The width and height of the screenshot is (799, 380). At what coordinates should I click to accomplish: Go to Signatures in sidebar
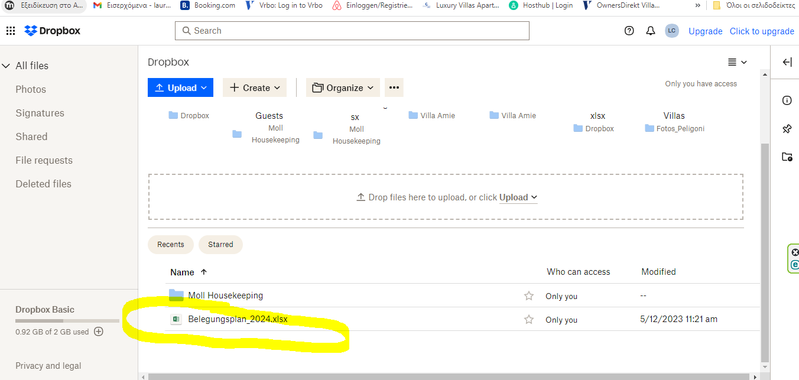point(40,113)
